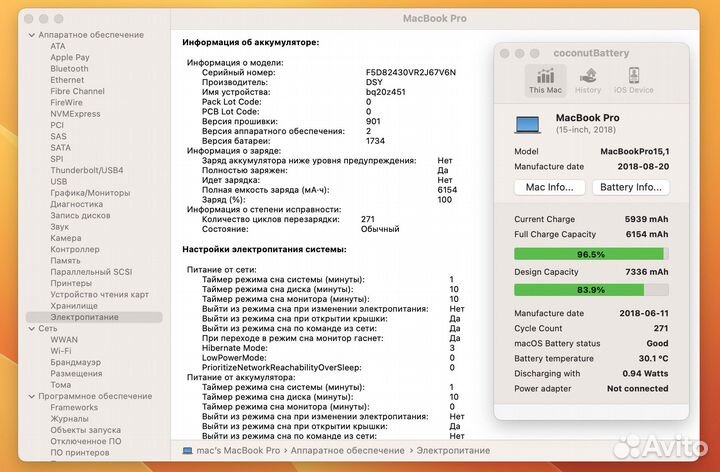Image resolution: width=720 pixels, height=472 pixels.
Task: Click Электропитание in the bottom path bar
Action: [453, 450]
